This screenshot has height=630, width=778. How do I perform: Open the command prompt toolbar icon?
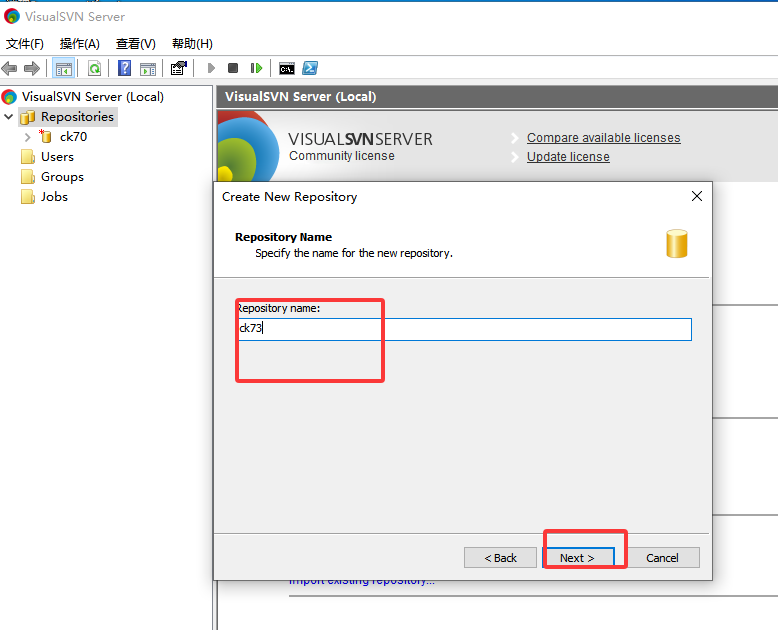click(x=287, y=68)
